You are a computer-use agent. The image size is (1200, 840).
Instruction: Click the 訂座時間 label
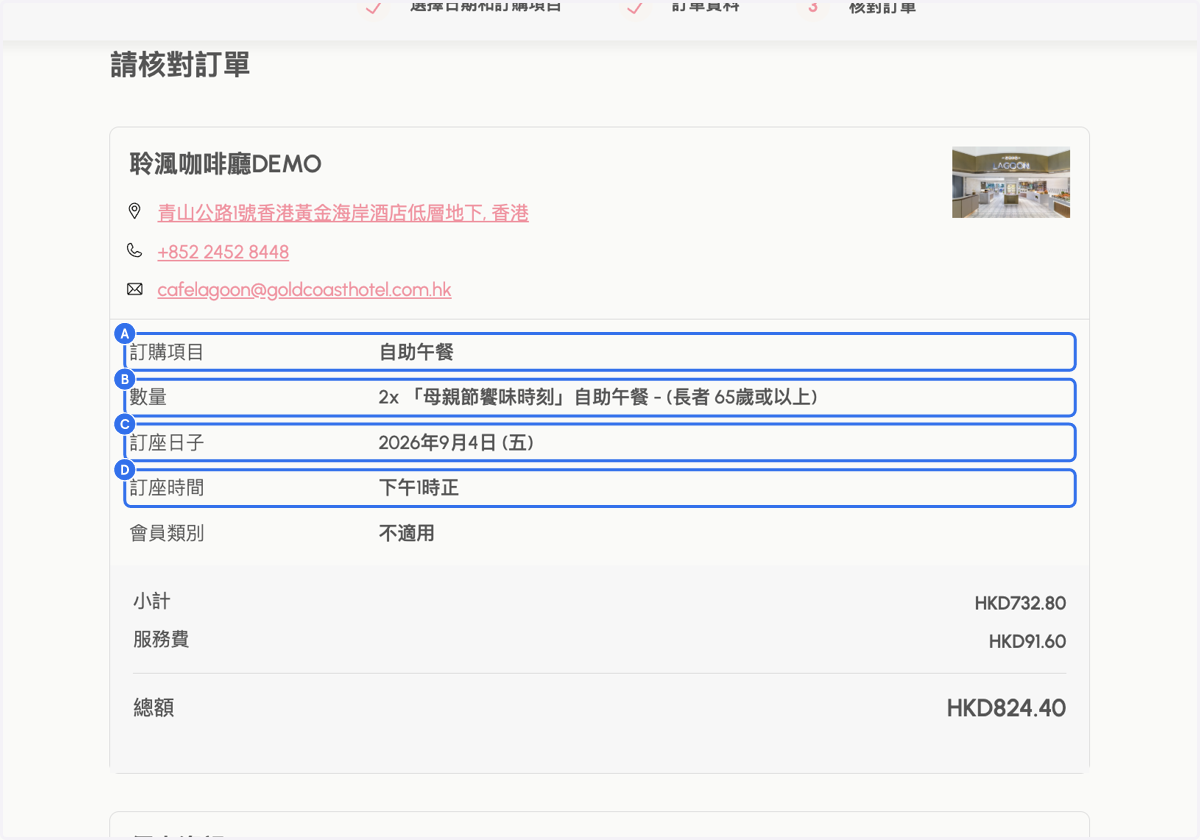(x=167, y=488)
